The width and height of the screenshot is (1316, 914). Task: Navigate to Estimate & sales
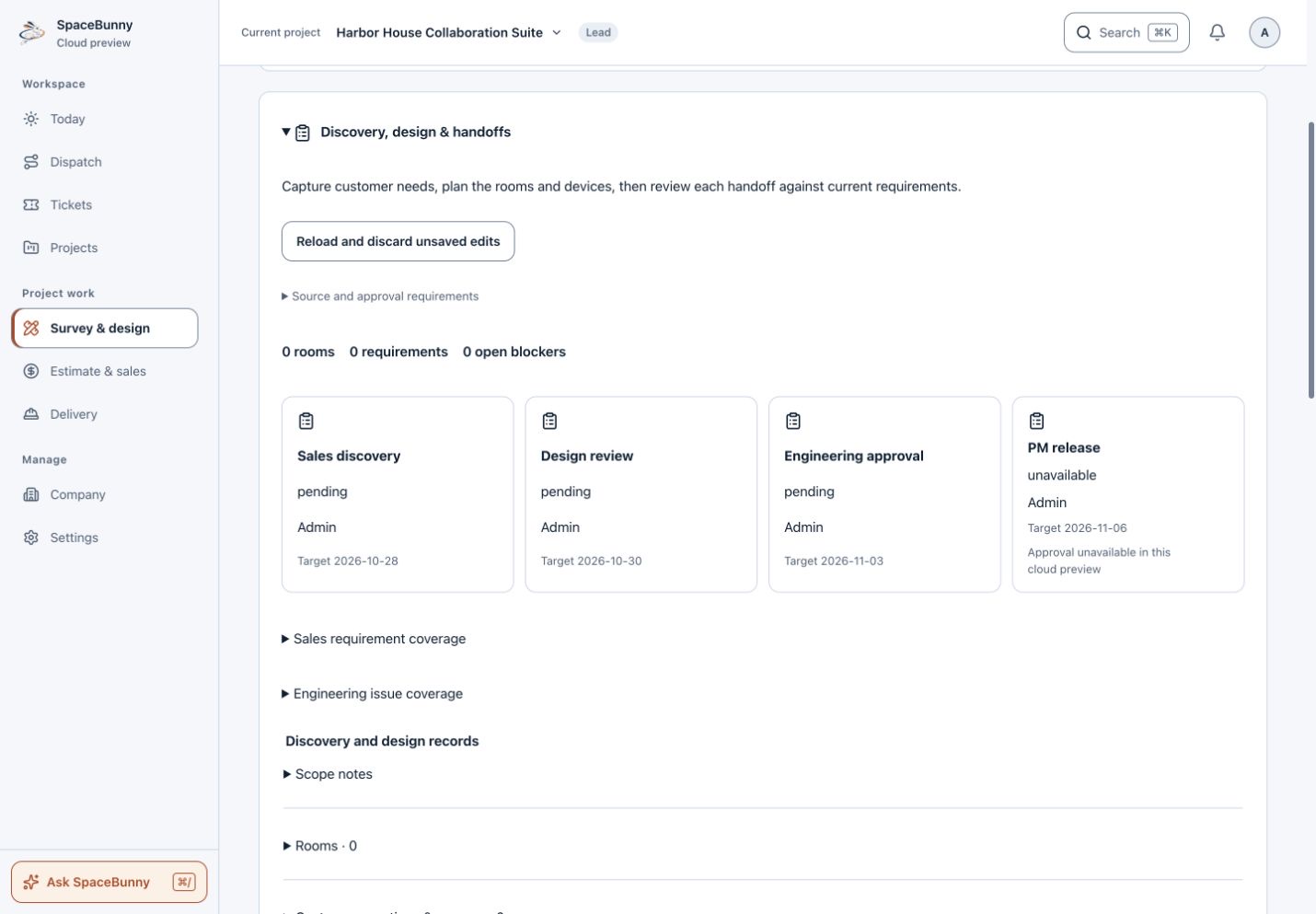(105, 371)
